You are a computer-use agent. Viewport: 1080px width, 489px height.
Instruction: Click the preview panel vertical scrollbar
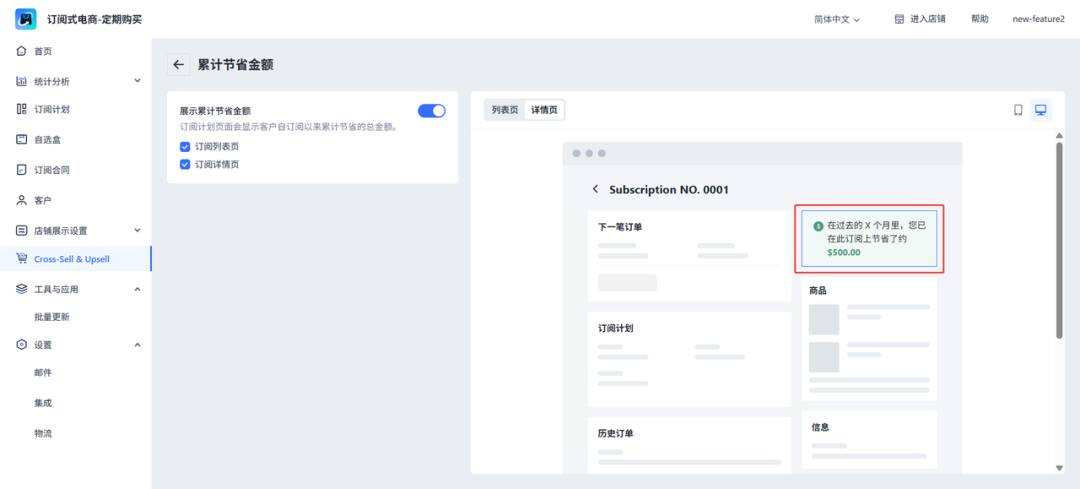tap(1059, 240)
